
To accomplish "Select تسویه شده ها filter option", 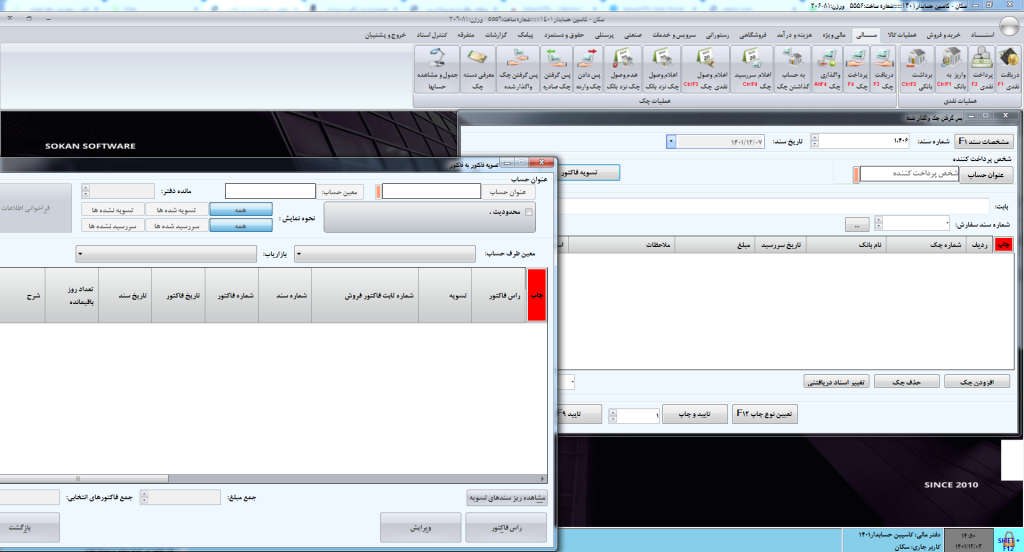I will 176,210.
